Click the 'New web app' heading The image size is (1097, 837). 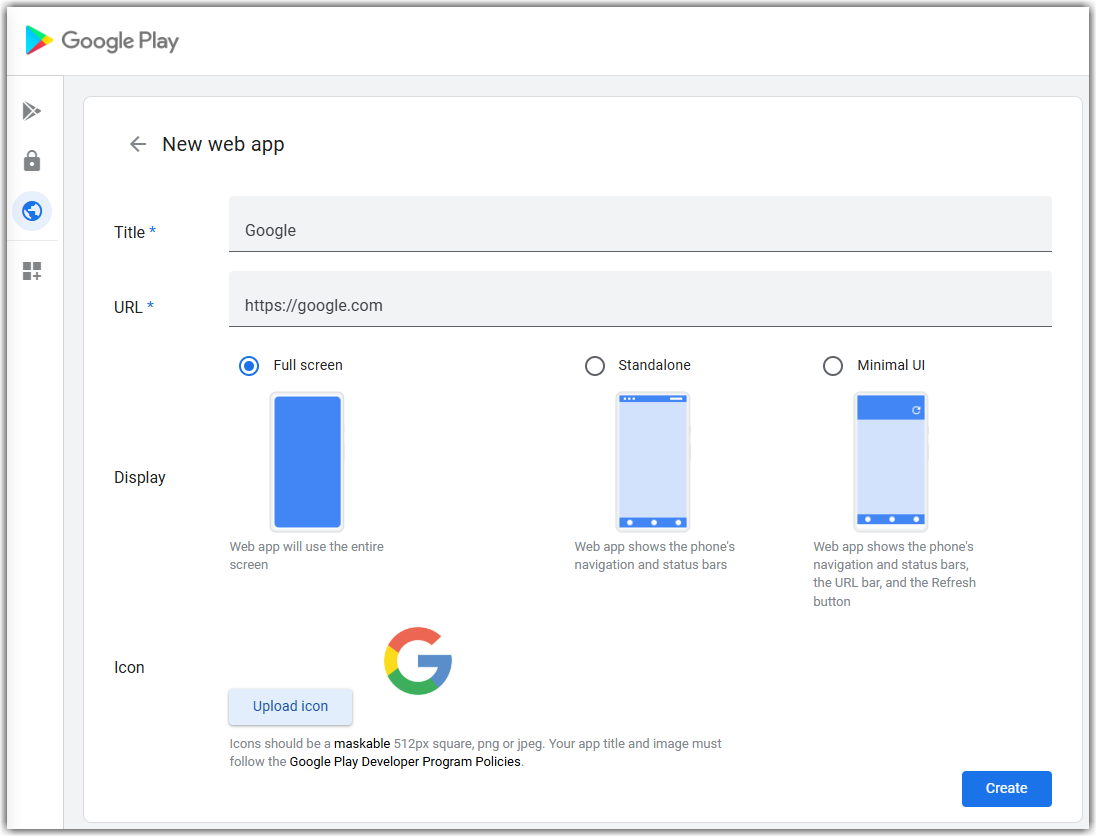point(223,144)
